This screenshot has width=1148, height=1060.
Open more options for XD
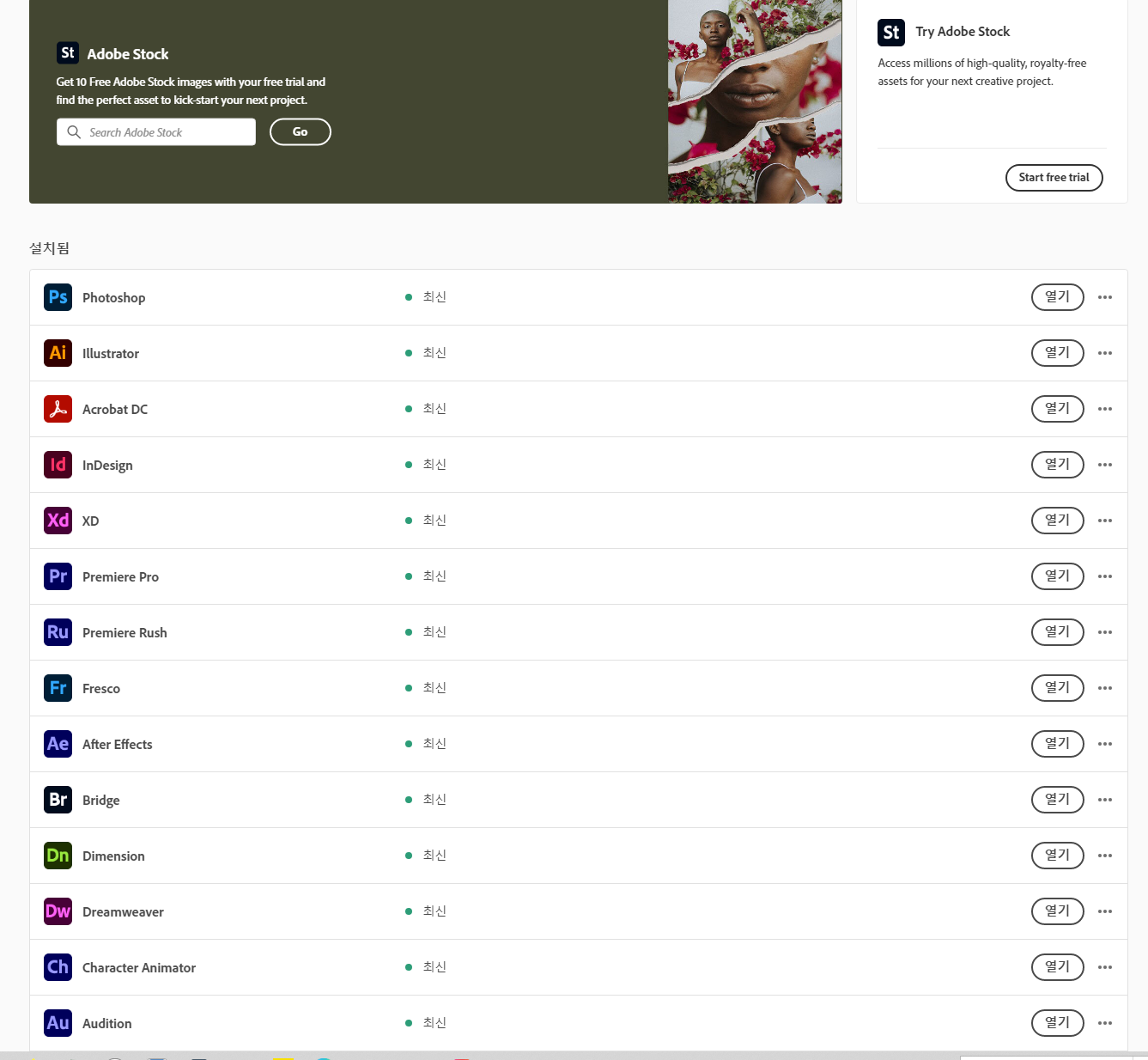1105,521
